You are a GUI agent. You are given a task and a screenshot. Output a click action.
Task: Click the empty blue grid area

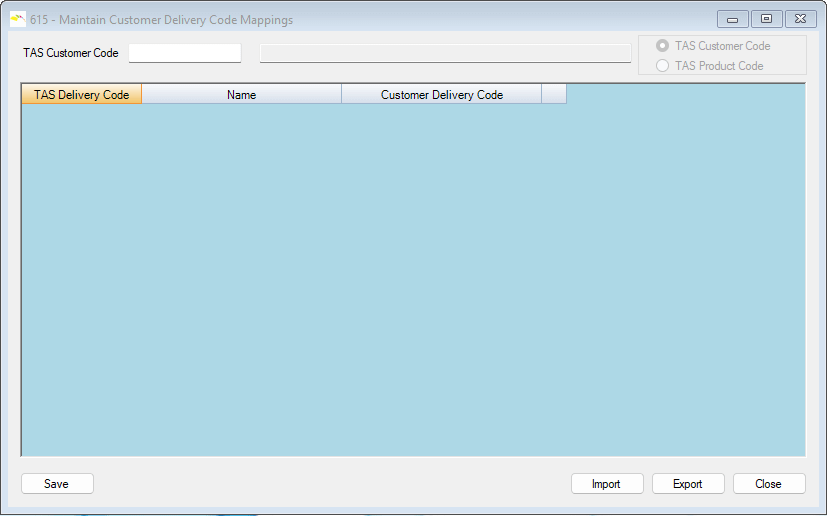point(412,280)
